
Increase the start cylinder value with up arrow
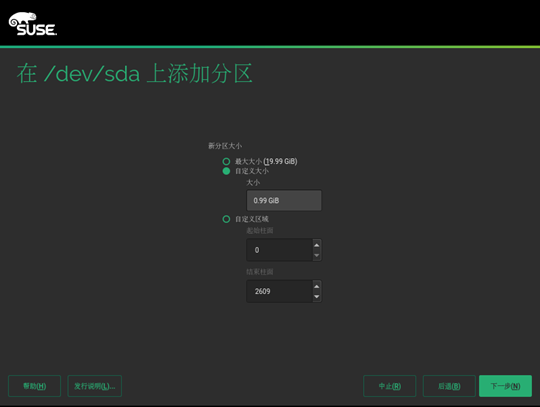316,245
